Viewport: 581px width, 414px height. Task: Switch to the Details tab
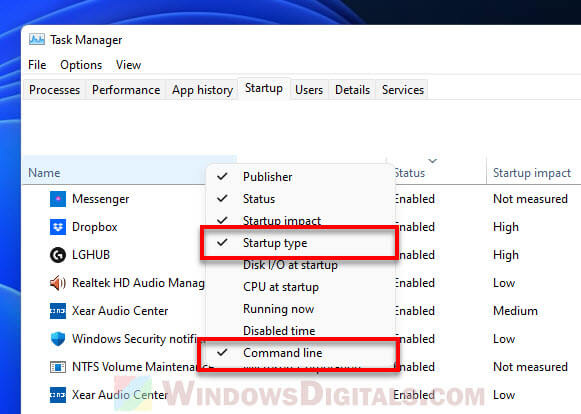click(352, 90)
